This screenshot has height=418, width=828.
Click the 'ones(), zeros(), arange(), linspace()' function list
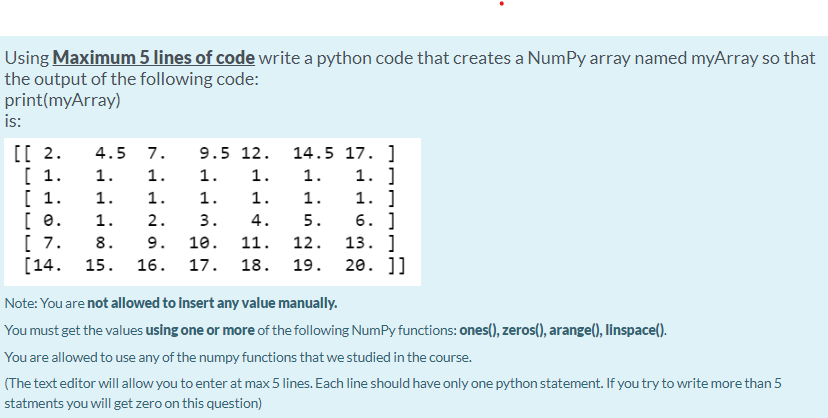(562, 330)
